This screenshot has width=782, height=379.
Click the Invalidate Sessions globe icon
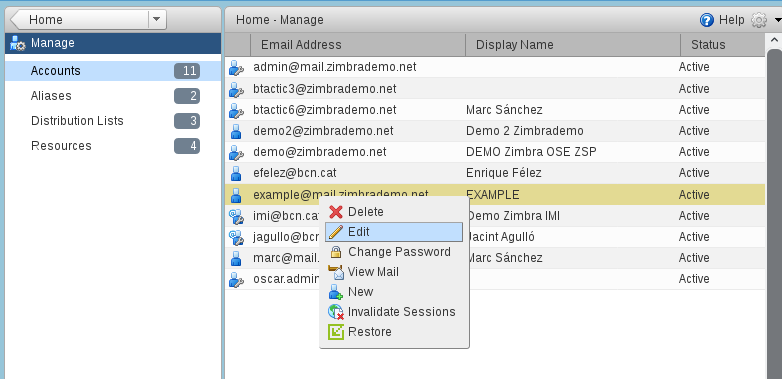tap(336, 312)
